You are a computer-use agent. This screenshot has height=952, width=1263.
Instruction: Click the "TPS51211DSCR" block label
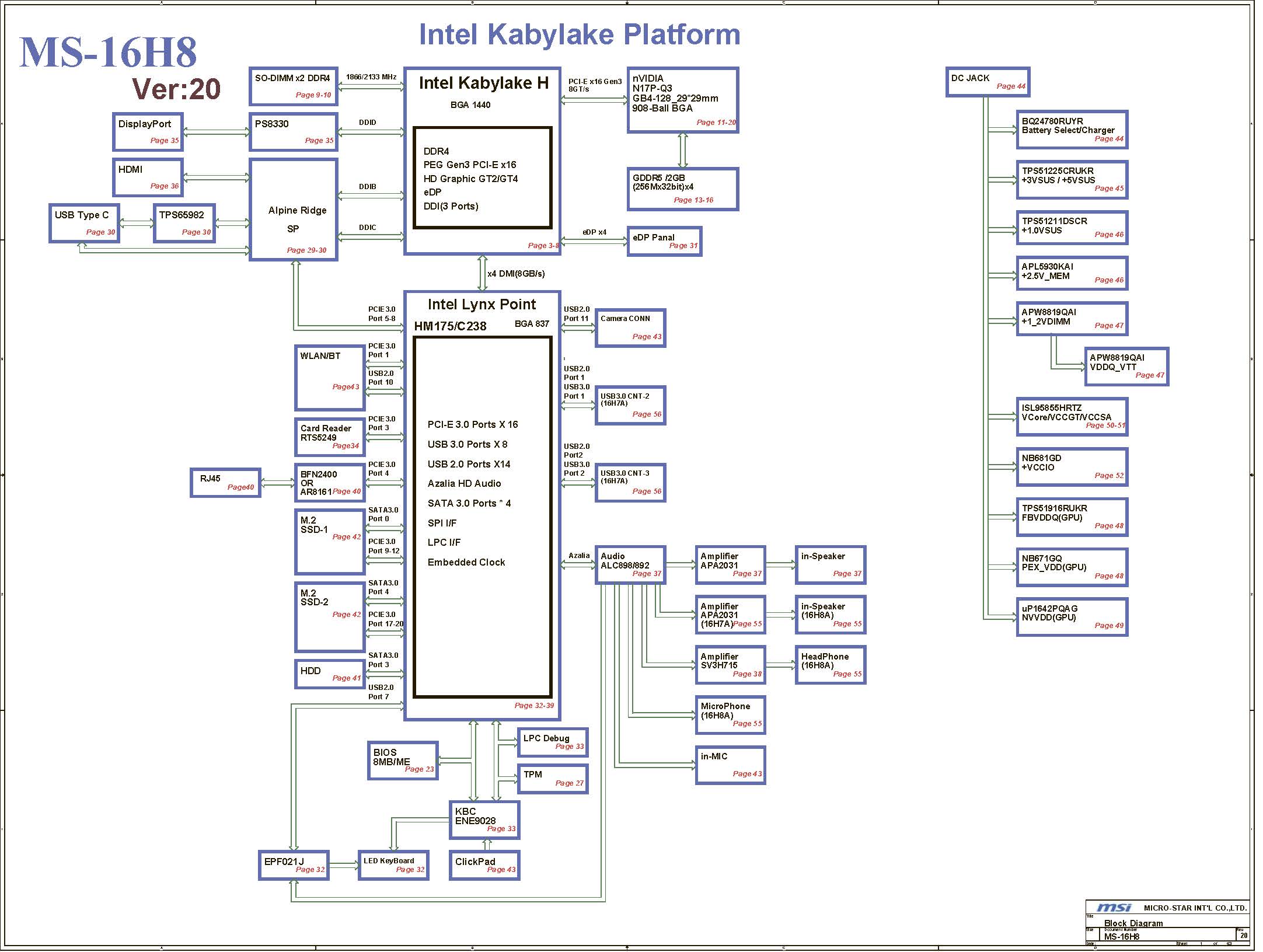click(1054, 221)
